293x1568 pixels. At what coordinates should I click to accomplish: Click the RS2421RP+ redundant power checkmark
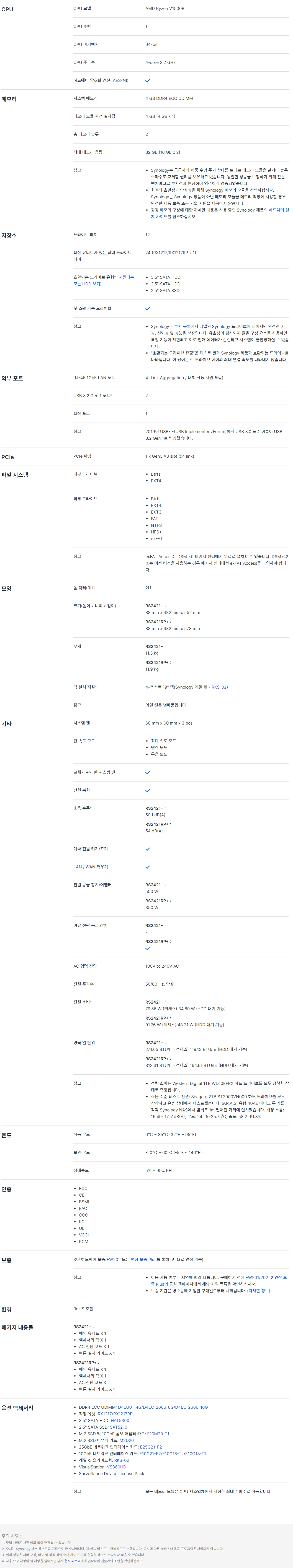tap(147, 948)
